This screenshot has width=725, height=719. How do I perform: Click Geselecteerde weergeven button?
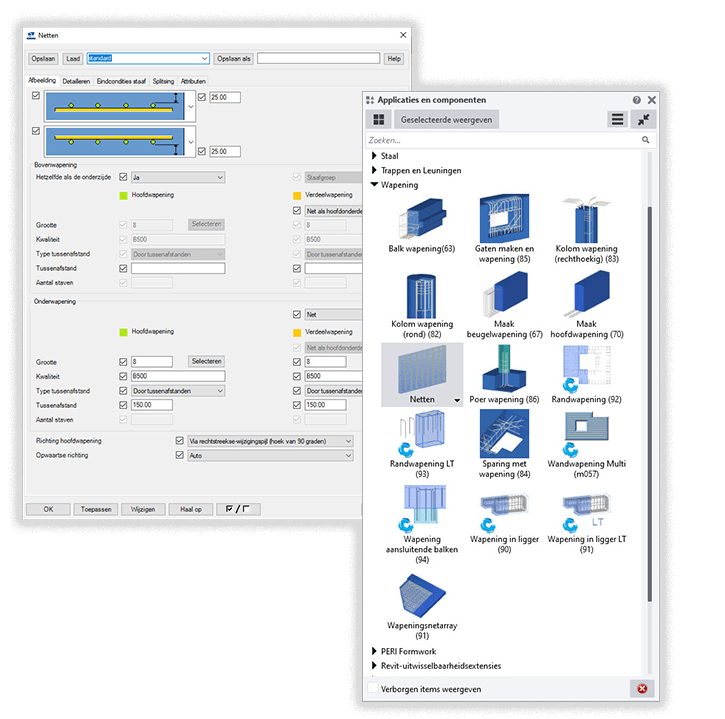pyautogui.click(x=446, y=120)
